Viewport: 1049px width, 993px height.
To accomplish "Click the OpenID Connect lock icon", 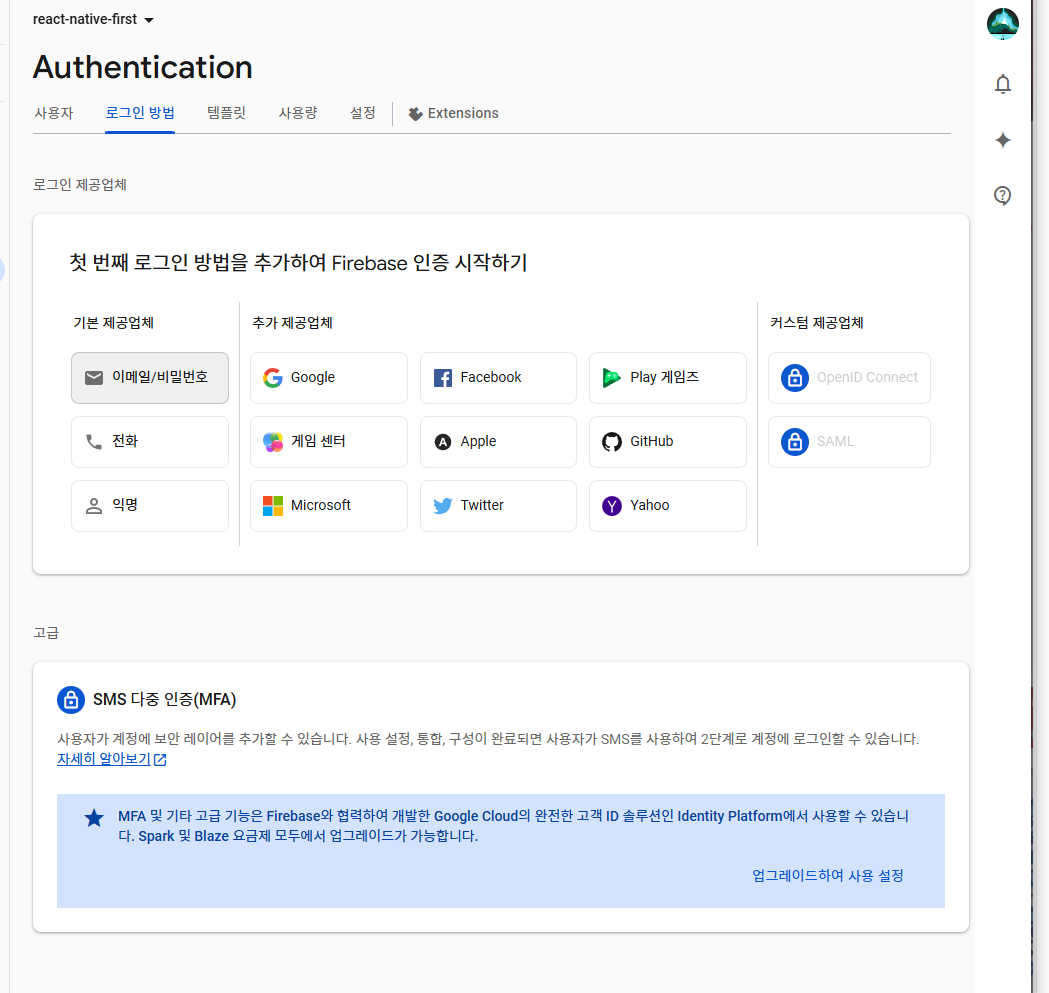I will (x=795, y=378).
